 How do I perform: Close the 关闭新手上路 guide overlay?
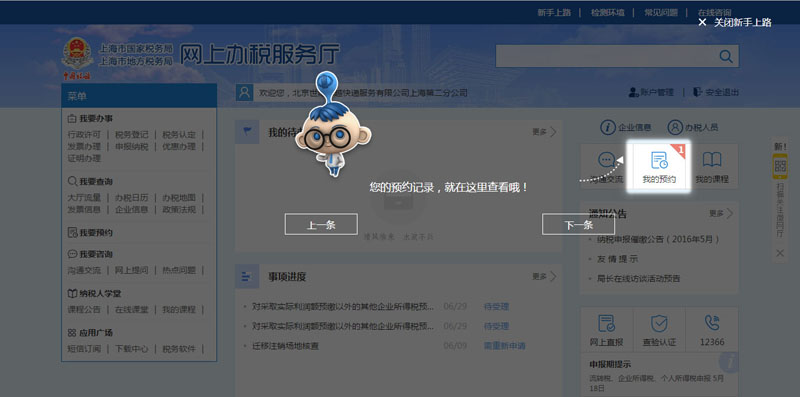click(x=736, y=22)
